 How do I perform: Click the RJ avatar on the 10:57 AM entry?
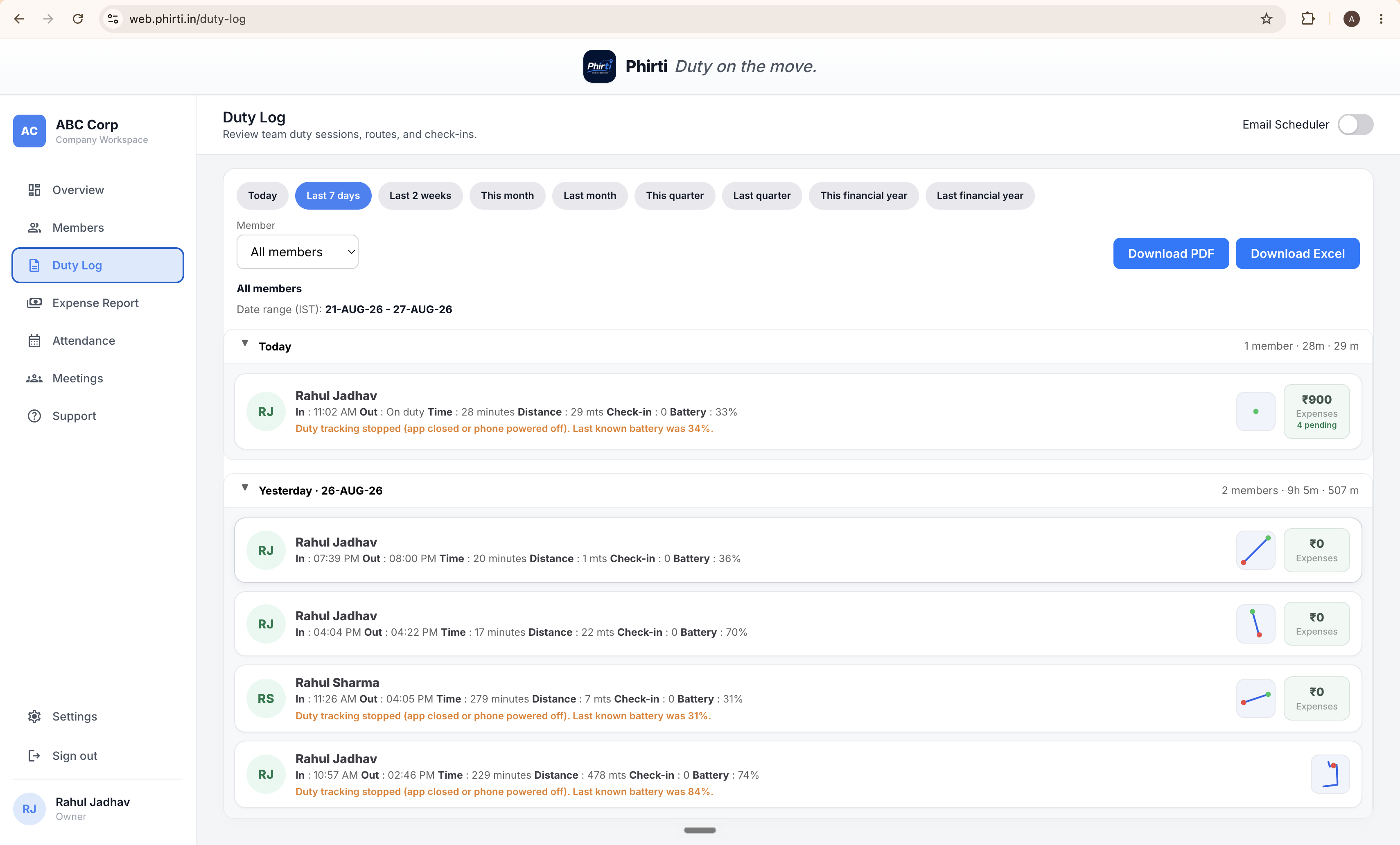click(x=266, y=774)
